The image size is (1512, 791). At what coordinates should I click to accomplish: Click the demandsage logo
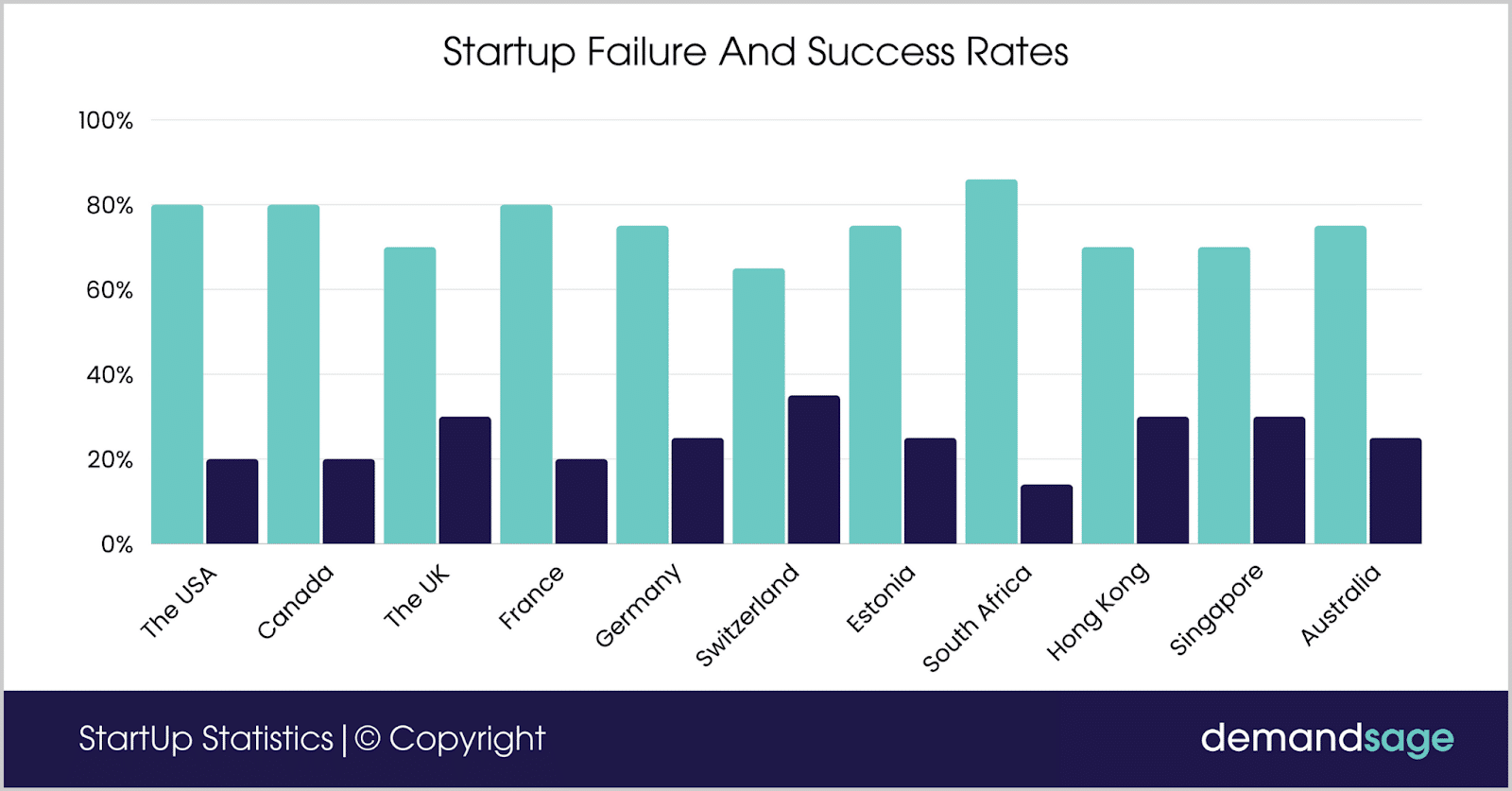click(x=1326, y=739)
